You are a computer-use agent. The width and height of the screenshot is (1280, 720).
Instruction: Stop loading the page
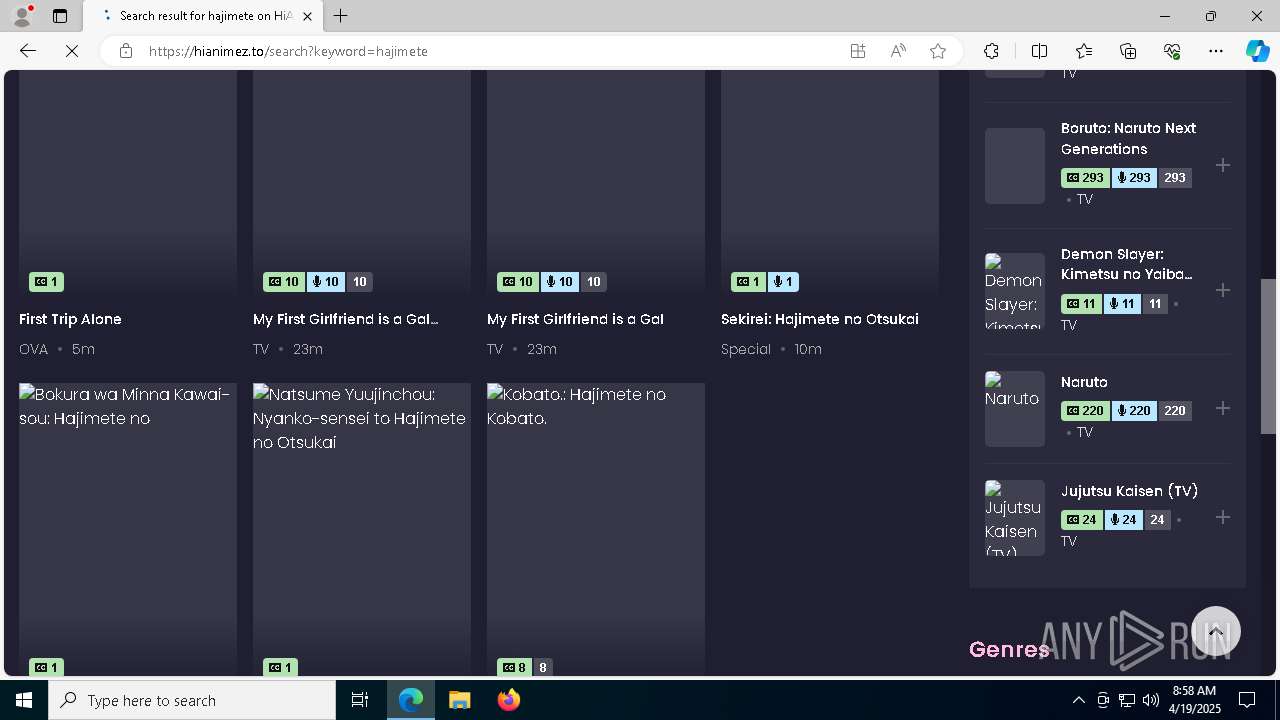coord(72,51)
